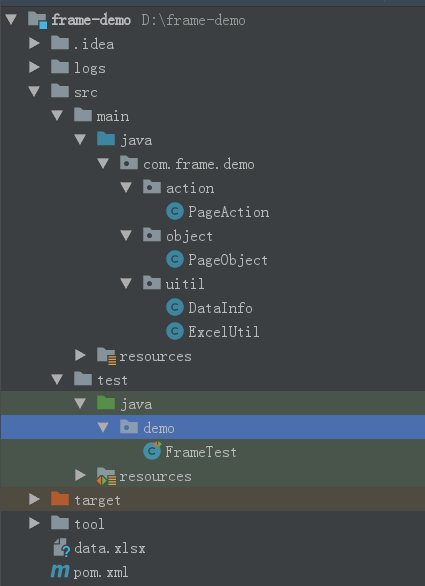Expand the logs folder arrow
The image size is (425, 586).
34,68
